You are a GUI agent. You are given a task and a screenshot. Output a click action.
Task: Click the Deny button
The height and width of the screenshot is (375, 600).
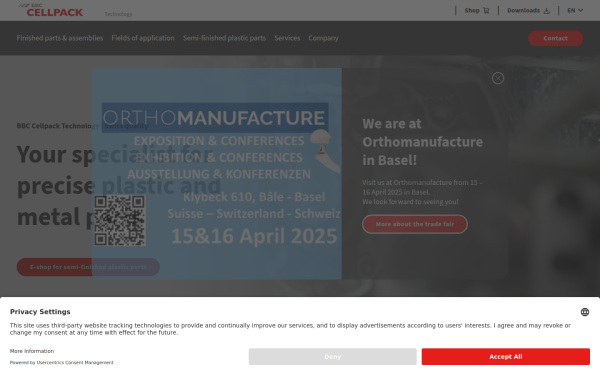click(x=333, y=357)
